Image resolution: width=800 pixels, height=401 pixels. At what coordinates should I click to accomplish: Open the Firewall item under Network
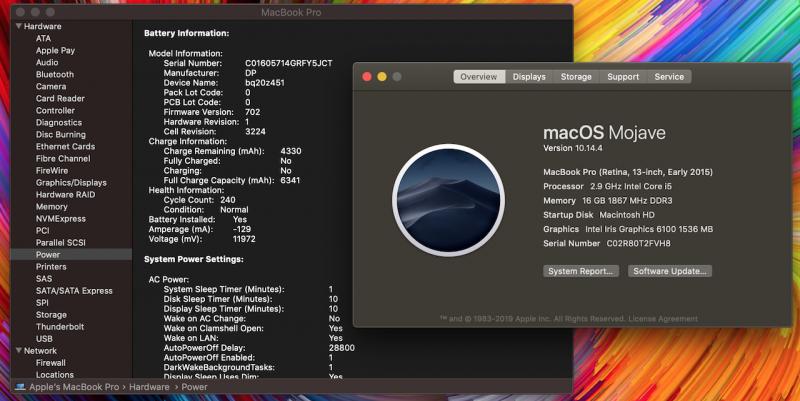tap(51, 363)
